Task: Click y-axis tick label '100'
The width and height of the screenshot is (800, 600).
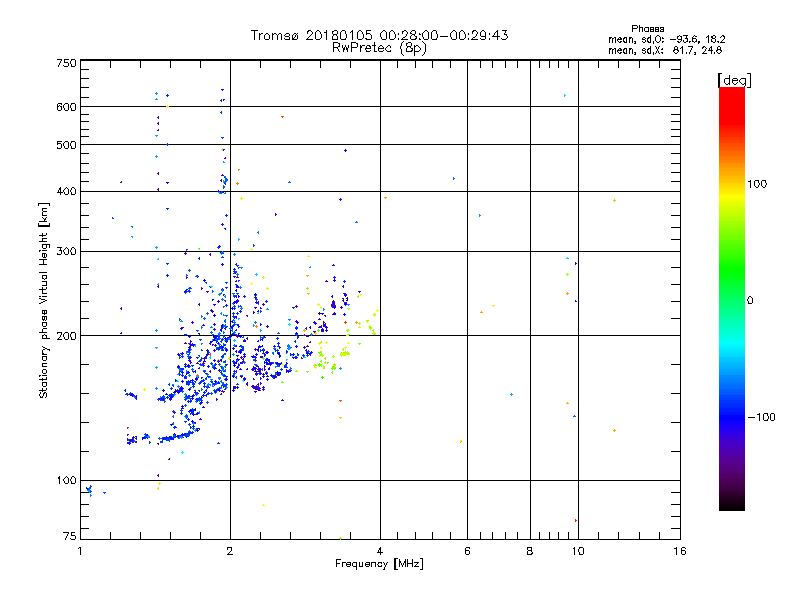Action: [66, 481]
